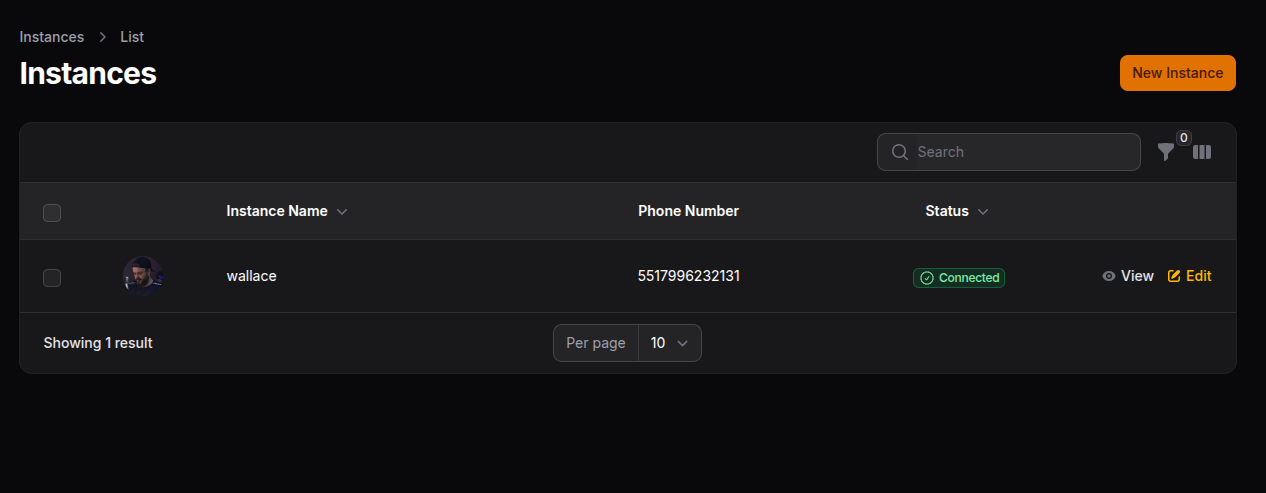Click the eye icon beside View
The height and width of the screenshot is (493, 1266).
[x=1109, y=276]
